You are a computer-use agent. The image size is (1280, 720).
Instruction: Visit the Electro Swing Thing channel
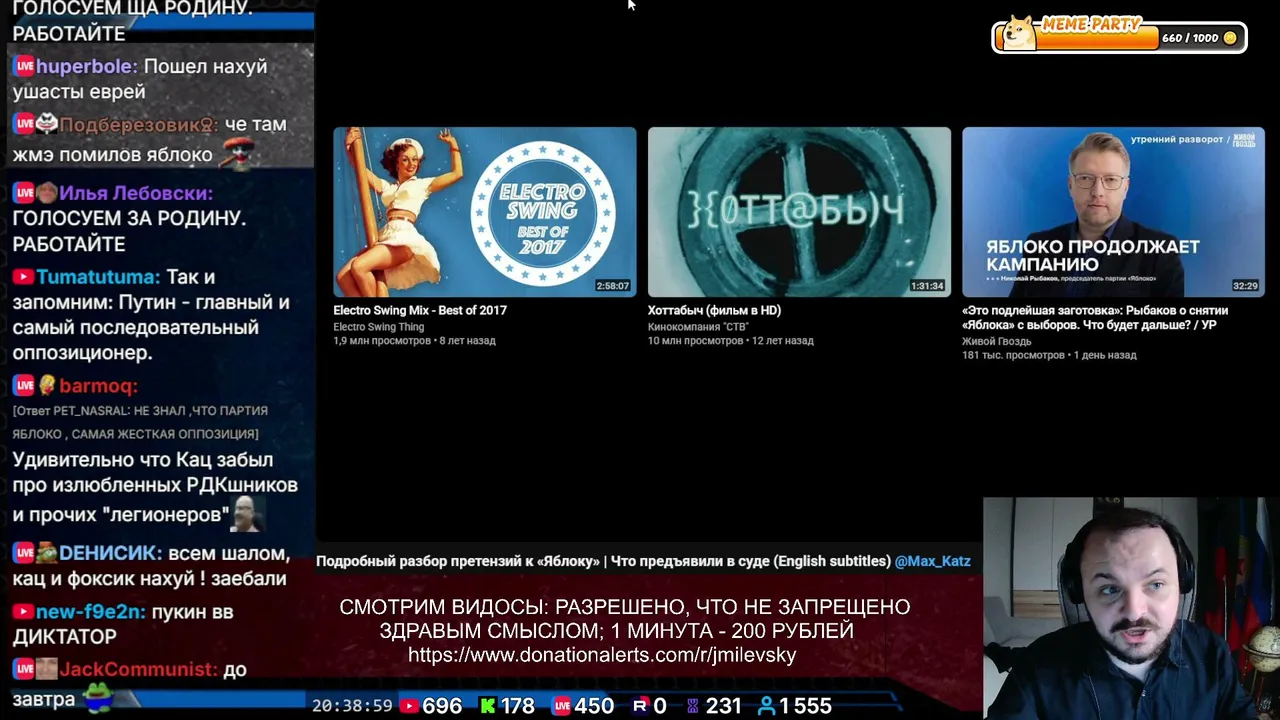click(x=379, y=327)
